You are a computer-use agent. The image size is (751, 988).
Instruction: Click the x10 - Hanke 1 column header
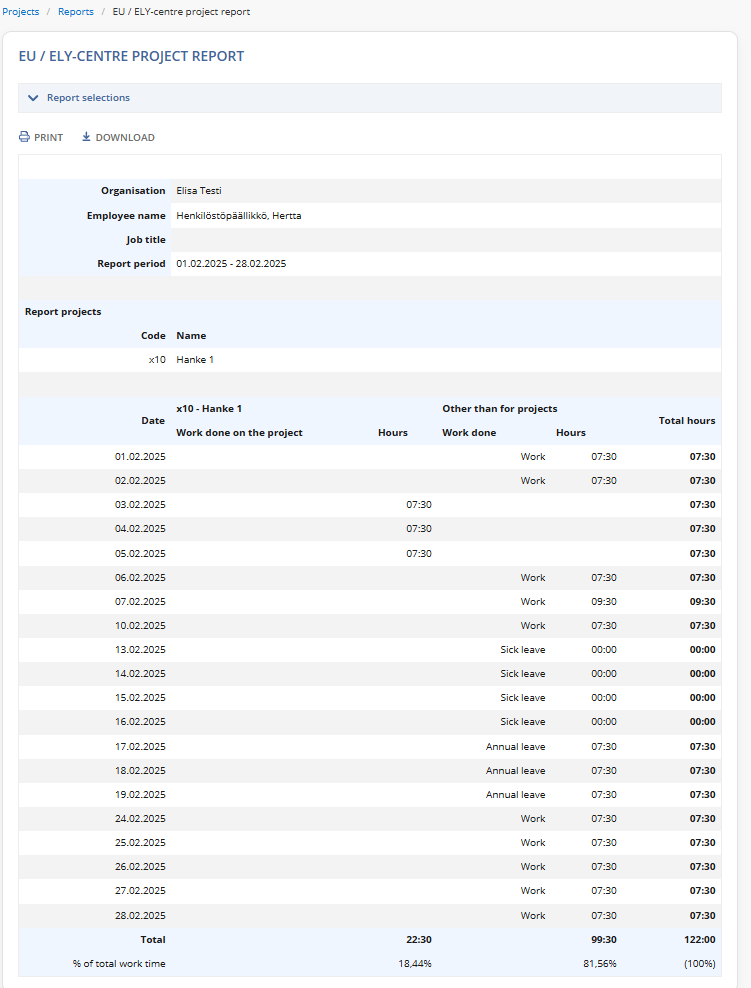(209, 408)
